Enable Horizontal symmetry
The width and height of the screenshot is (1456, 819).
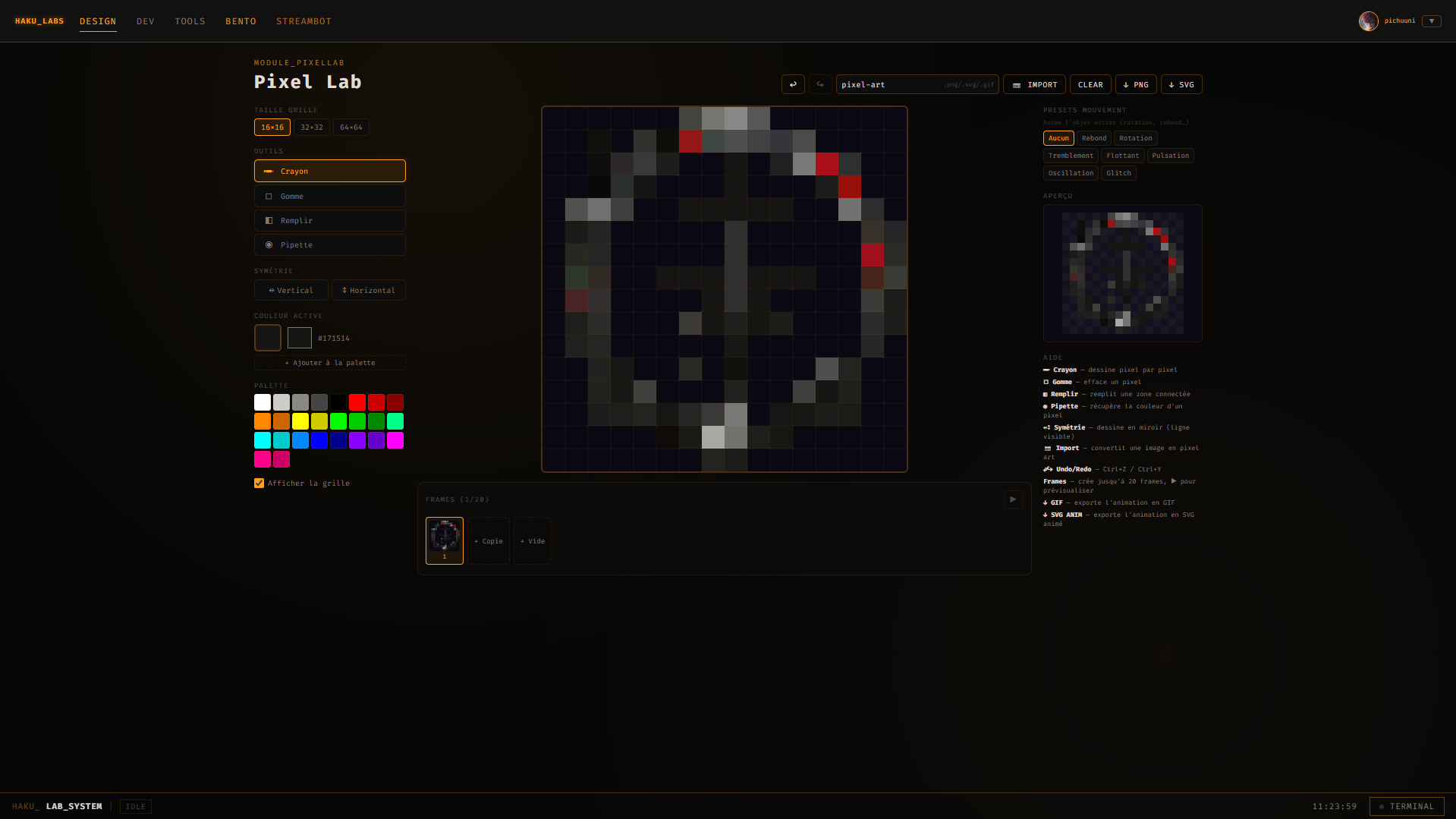[x=369, y=290]
